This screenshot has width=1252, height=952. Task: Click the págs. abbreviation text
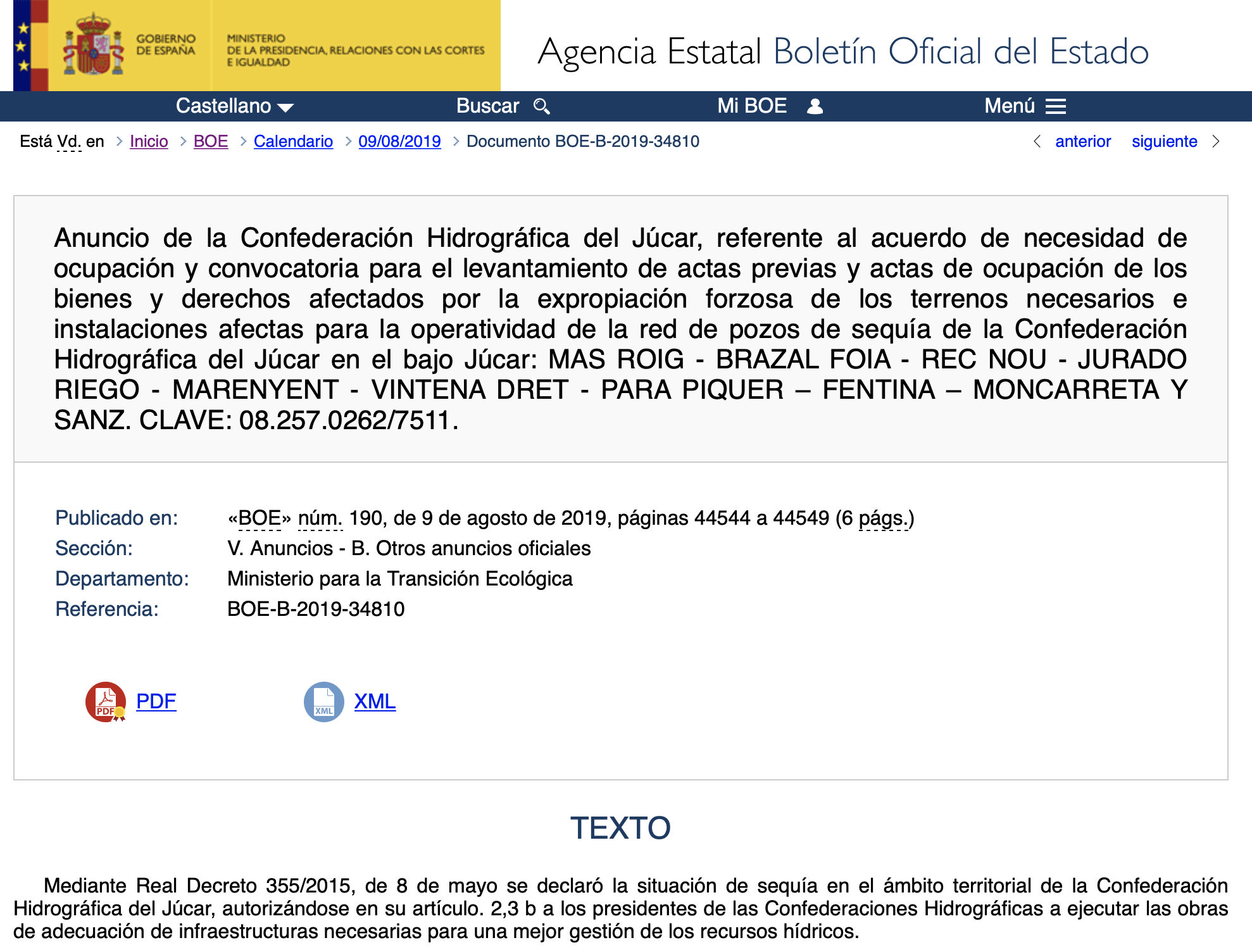tap(884, 518)
